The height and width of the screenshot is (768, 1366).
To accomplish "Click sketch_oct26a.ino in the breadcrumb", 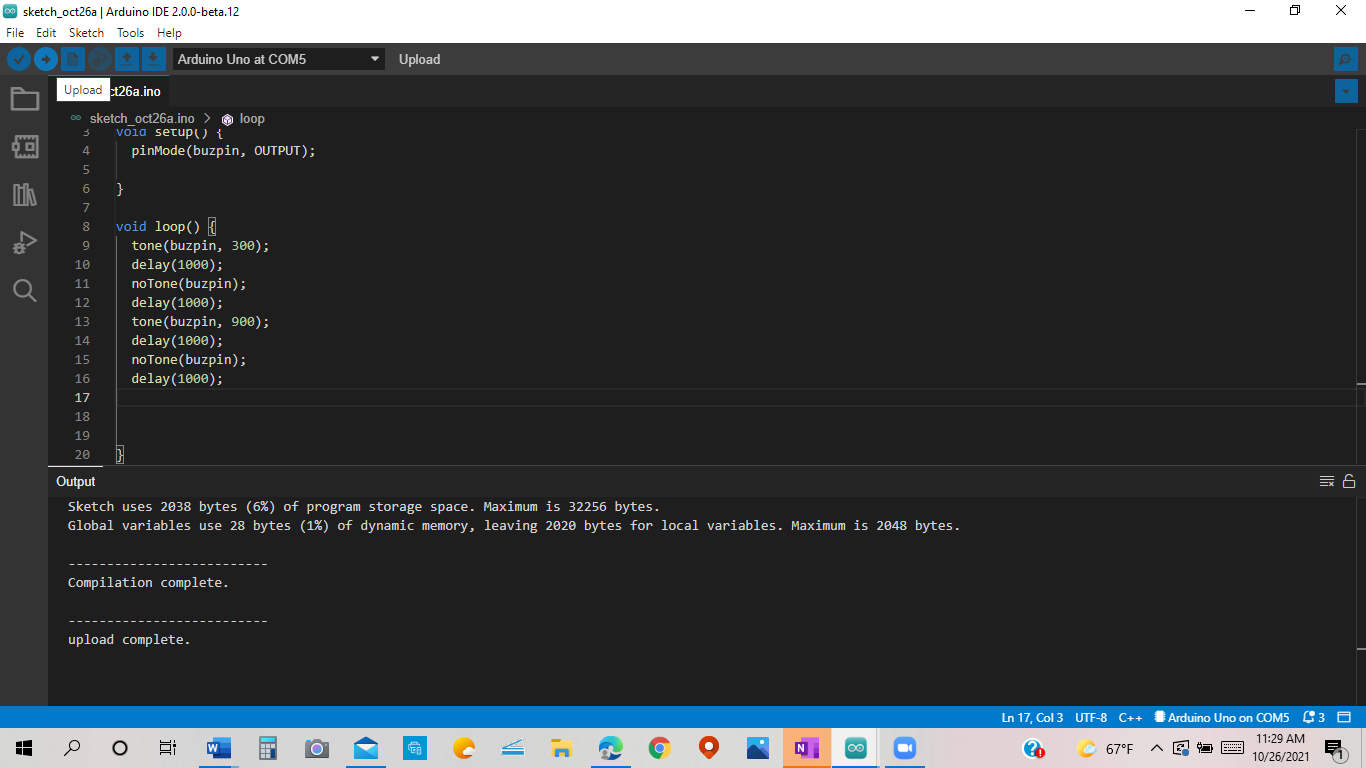I will point(142,119).
